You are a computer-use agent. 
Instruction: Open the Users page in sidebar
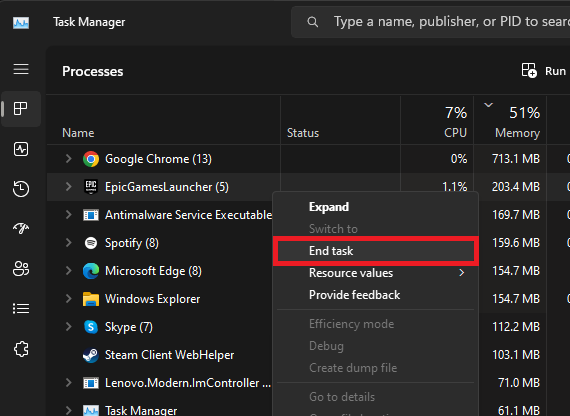pos(21,269)
